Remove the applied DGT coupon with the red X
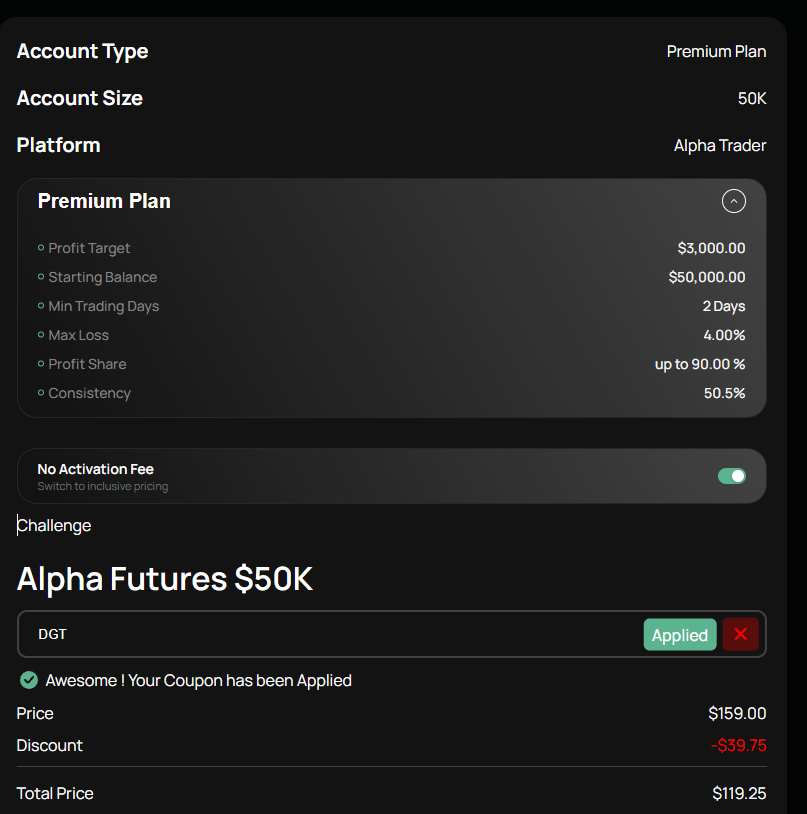 (741, 634)
